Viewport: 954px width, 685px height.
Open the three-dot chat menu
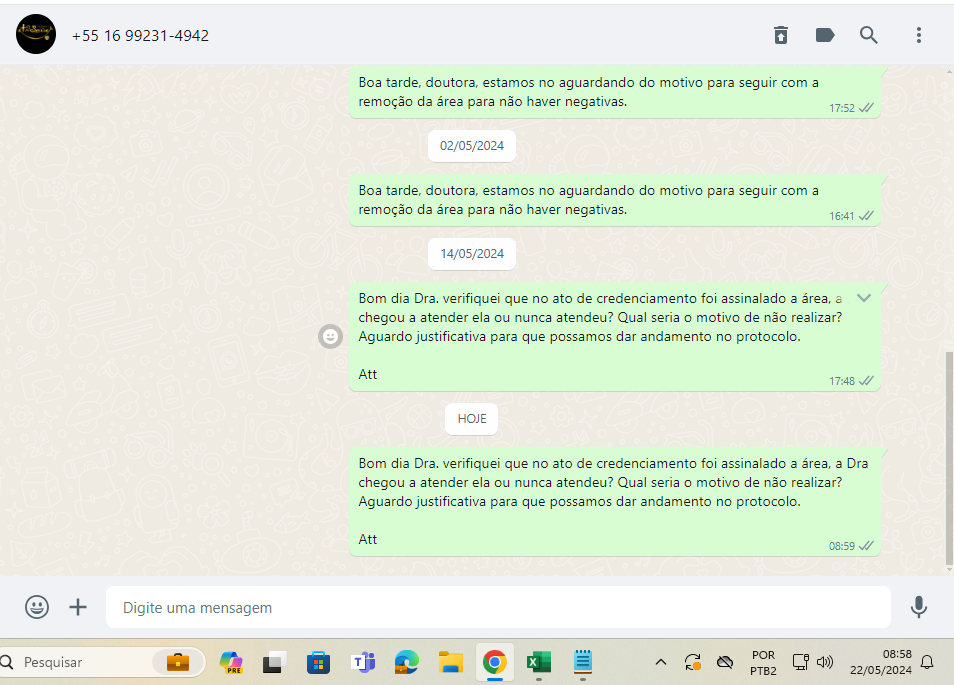coord(918,36)
